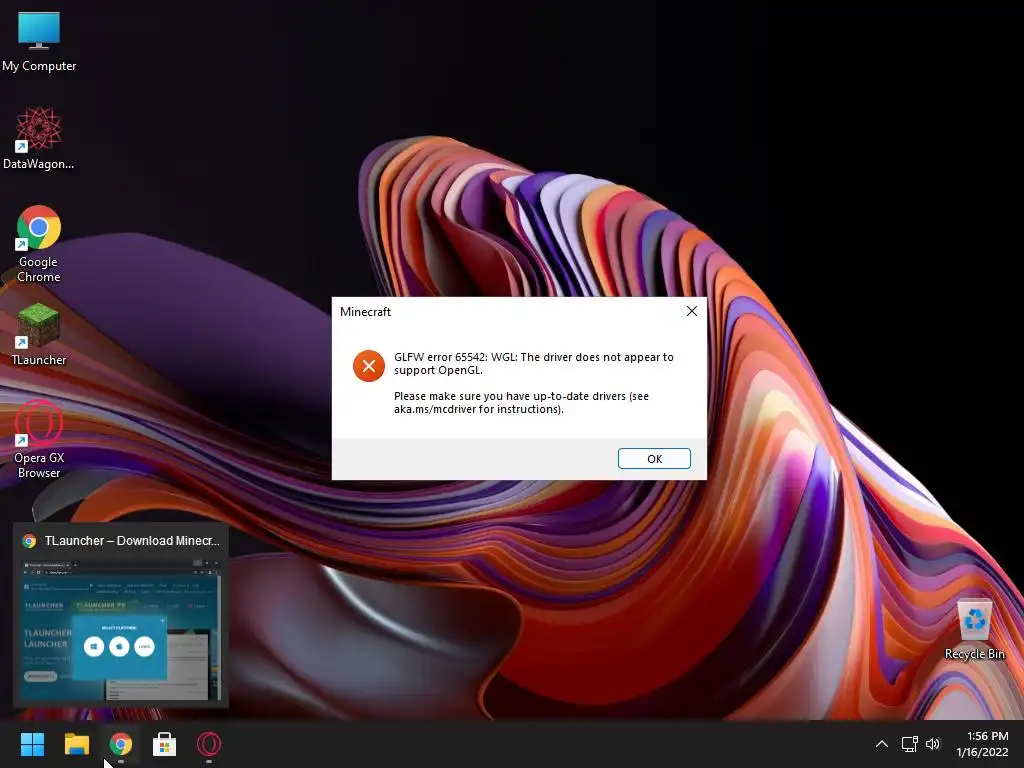Open the My Computer desktop icon

click(39, 40)
